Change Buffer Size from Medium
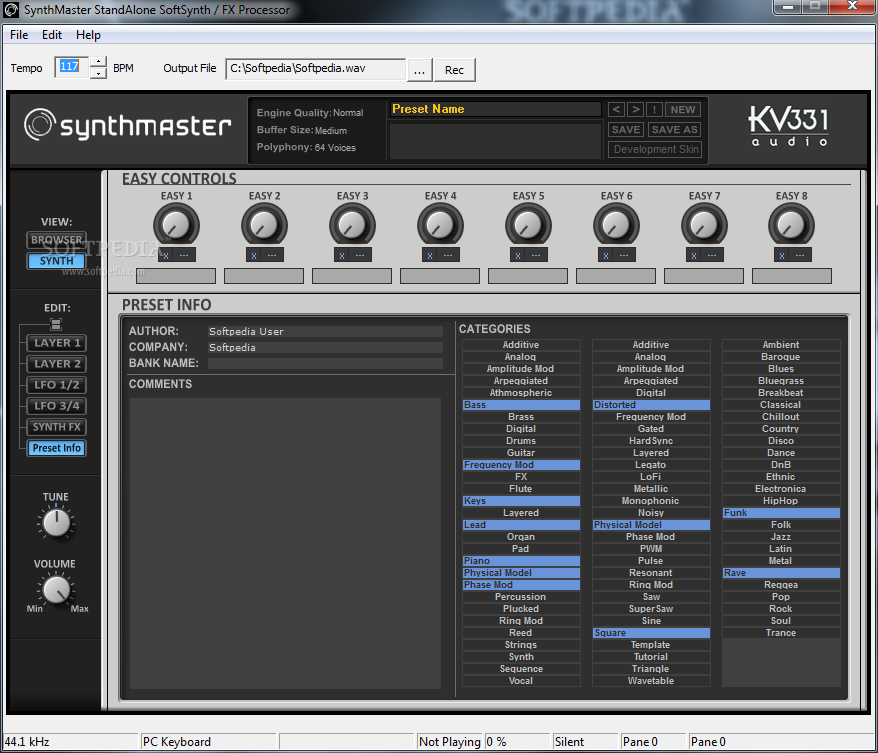Viewport: 878px width, 753px height. (331, 130)
